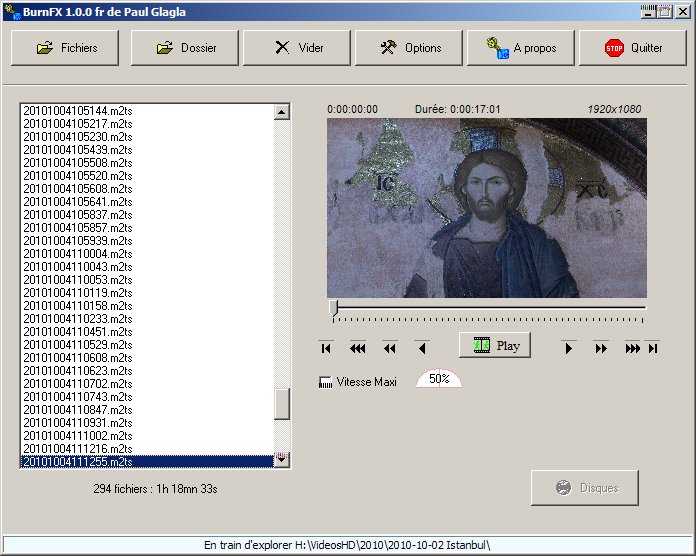Click the 1920x1080 resolution label
The image size is (696, 556).
[x=614, y=109]
